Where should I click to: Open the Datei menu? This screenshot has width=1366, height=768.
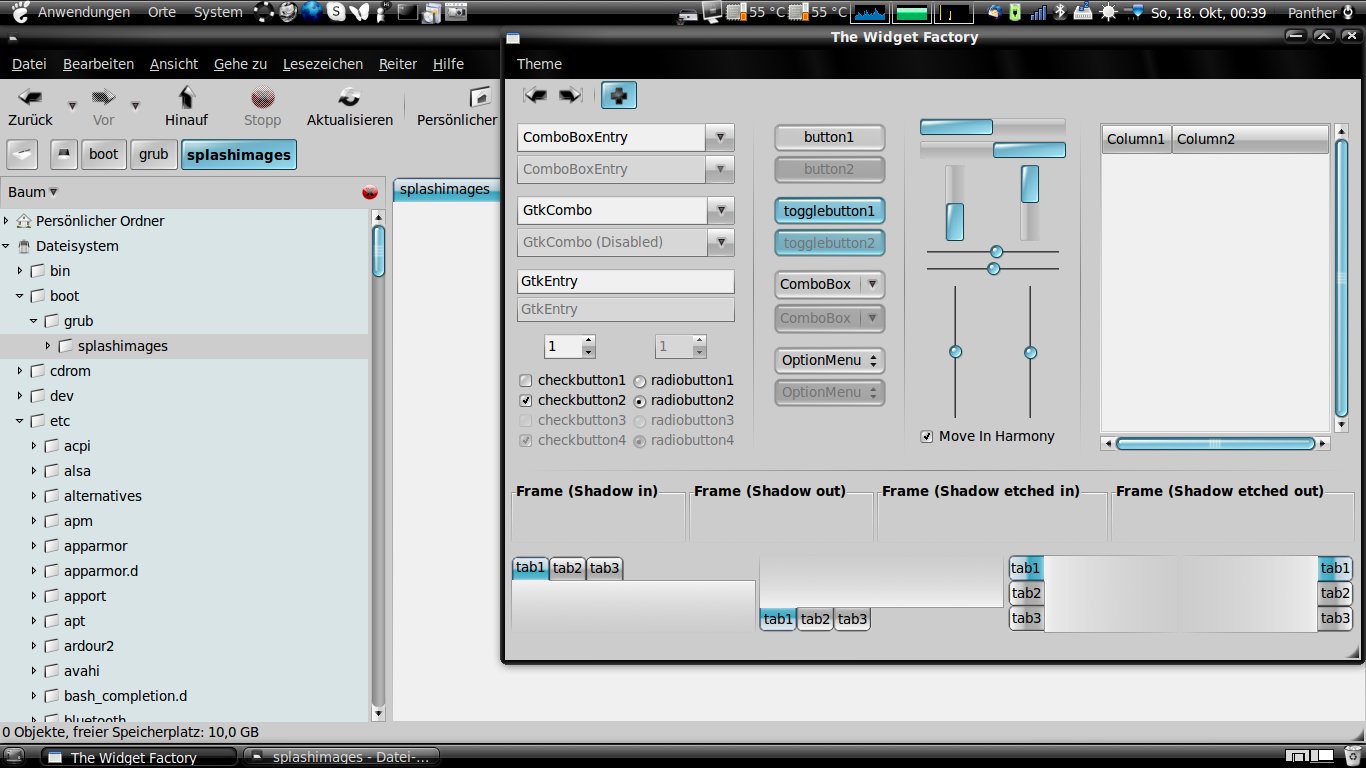click(29, 63)
